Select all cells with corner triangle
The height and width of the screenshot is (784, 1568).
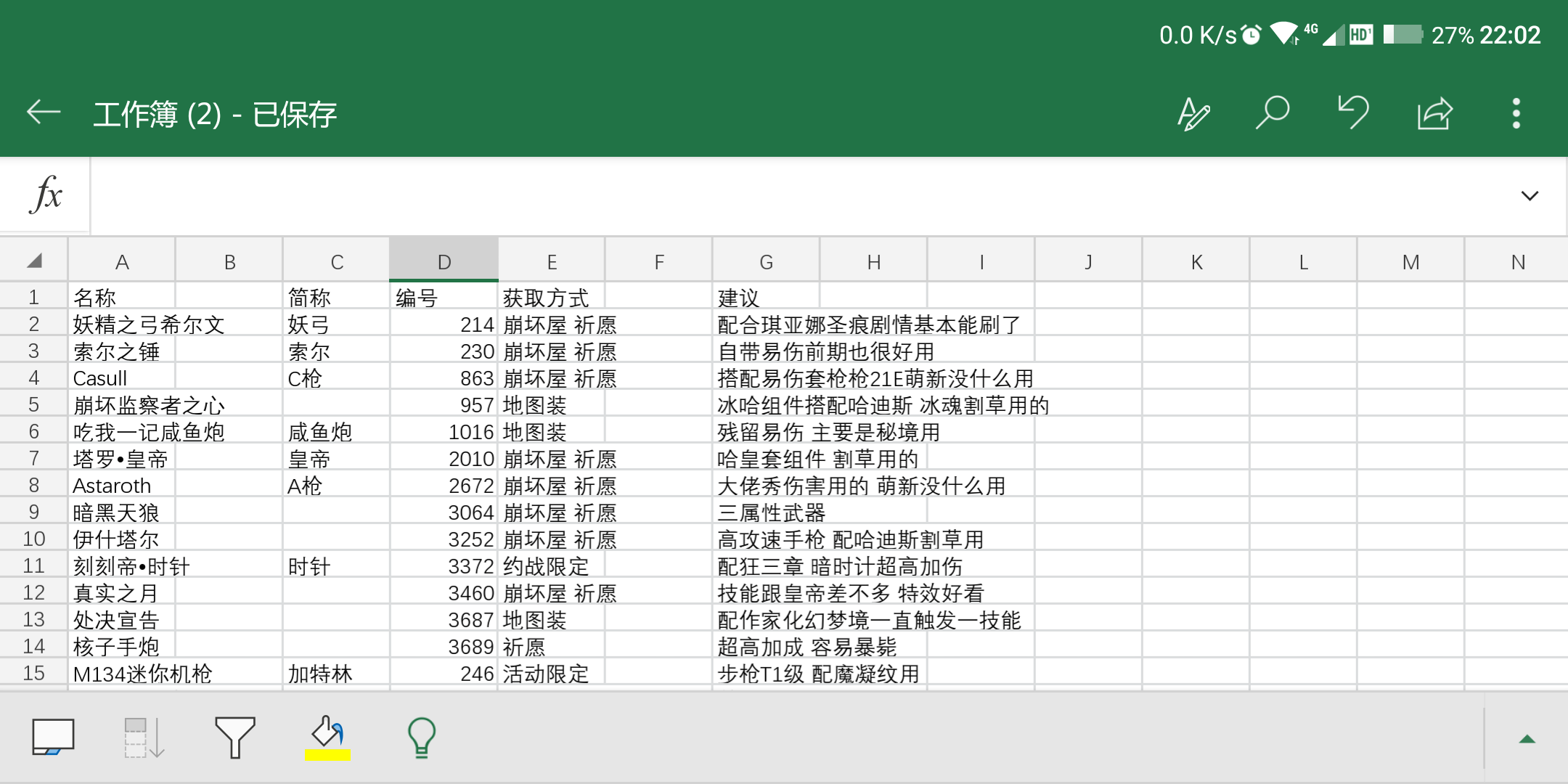[x=34, y=261]
